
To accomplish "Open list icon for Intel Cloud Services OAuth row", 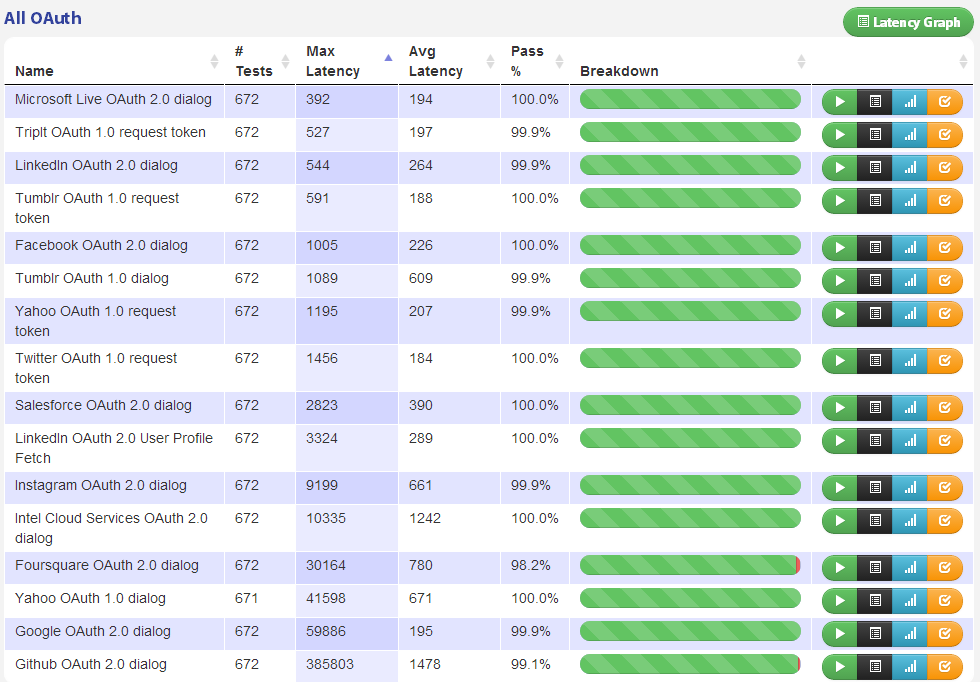I will pos(875,521).
